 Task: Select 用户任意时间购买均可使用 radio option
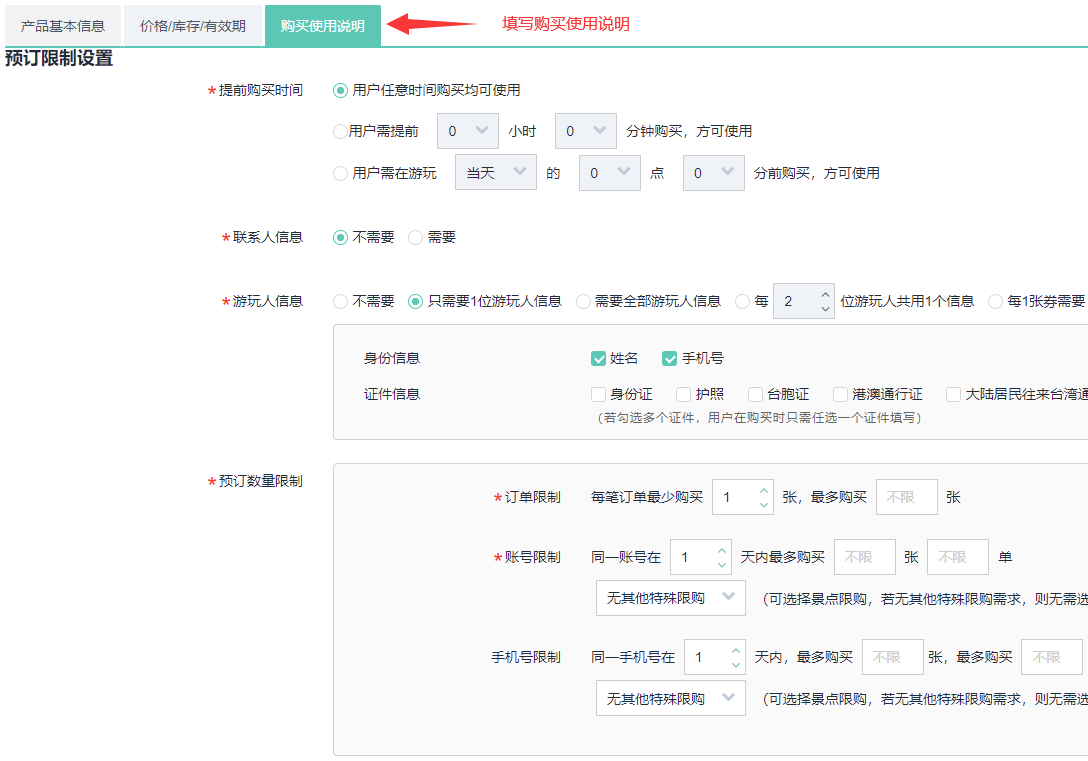tap(341, 90)
